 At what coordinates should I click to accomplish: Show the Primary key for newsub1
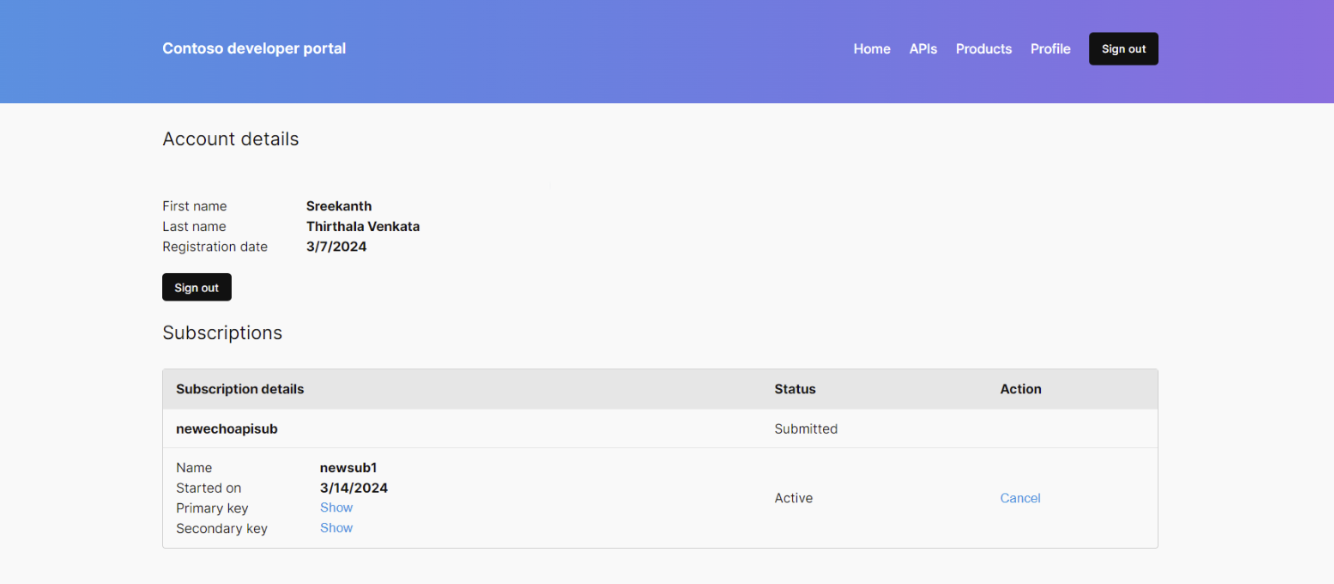336,507
